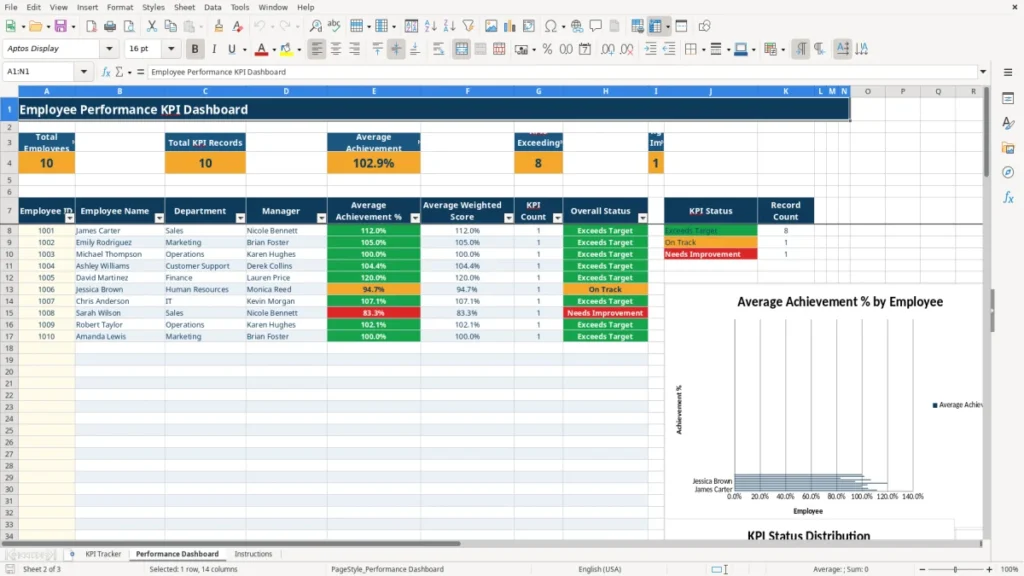Viewport: 1024px width, 576px height.
Task: Select column E header
Action: (374, 91)
